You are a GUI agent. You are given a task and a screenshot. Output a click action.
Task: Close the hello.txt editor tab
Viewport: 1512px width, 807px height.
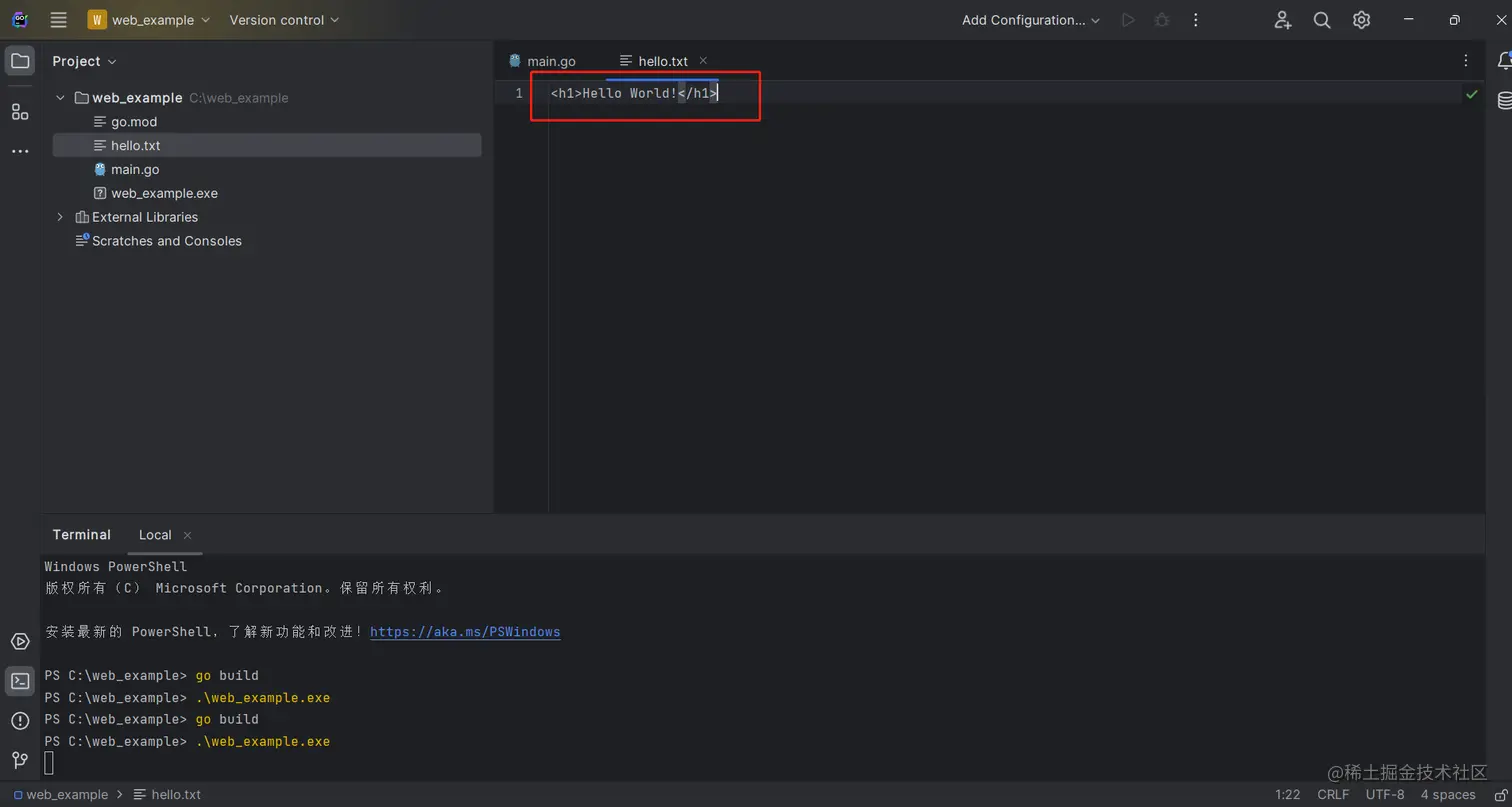(703, 61)
